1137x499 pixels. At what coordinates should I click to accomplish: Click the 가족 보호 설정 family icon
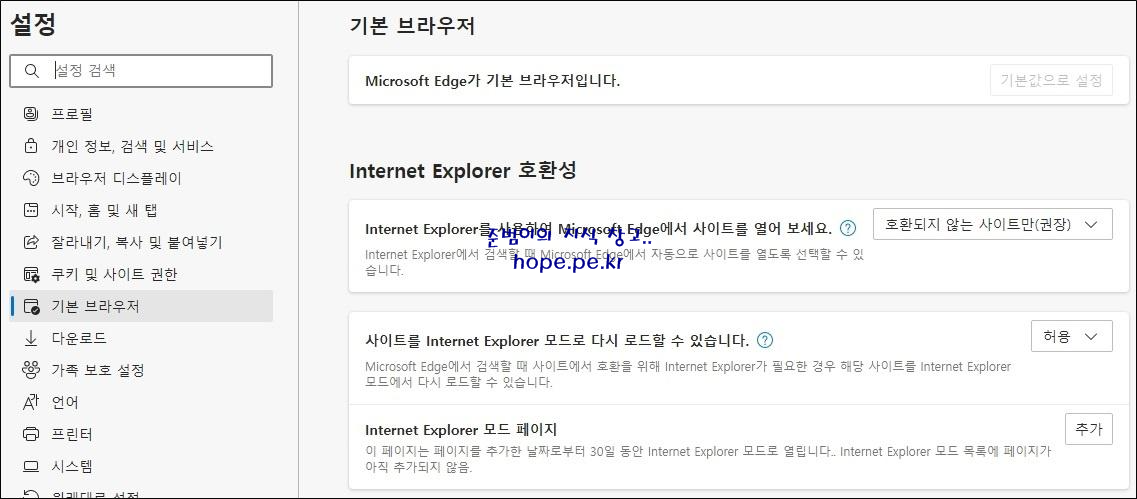pyautogui.click(x=30, y=370)
